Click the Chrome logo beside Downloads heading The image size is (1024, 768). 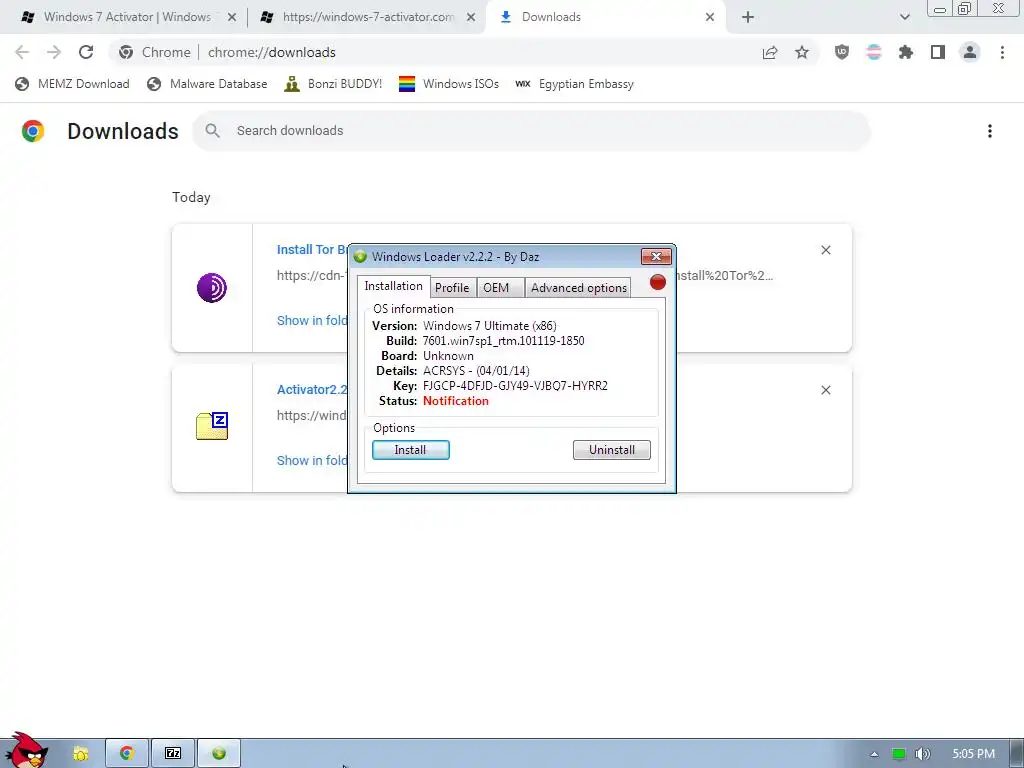[x=33, y=131]
